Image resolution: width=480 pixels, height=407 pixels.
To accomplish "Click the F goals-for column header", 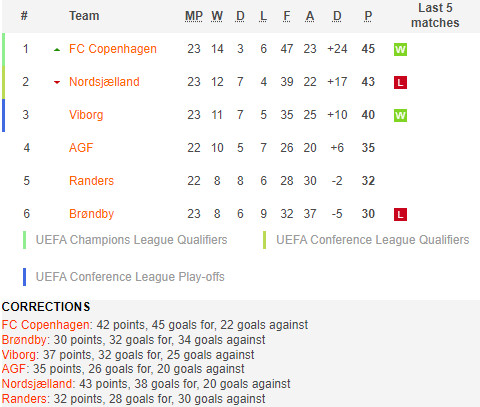I will 287,16.
